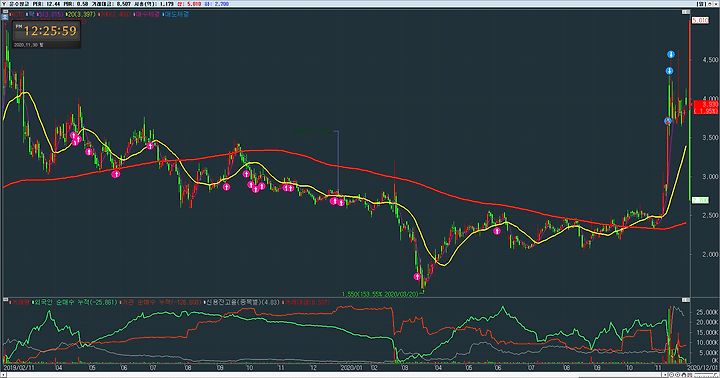
Task: Click the 2020/12/01 end date label
Action: click(x=702, y=368)
